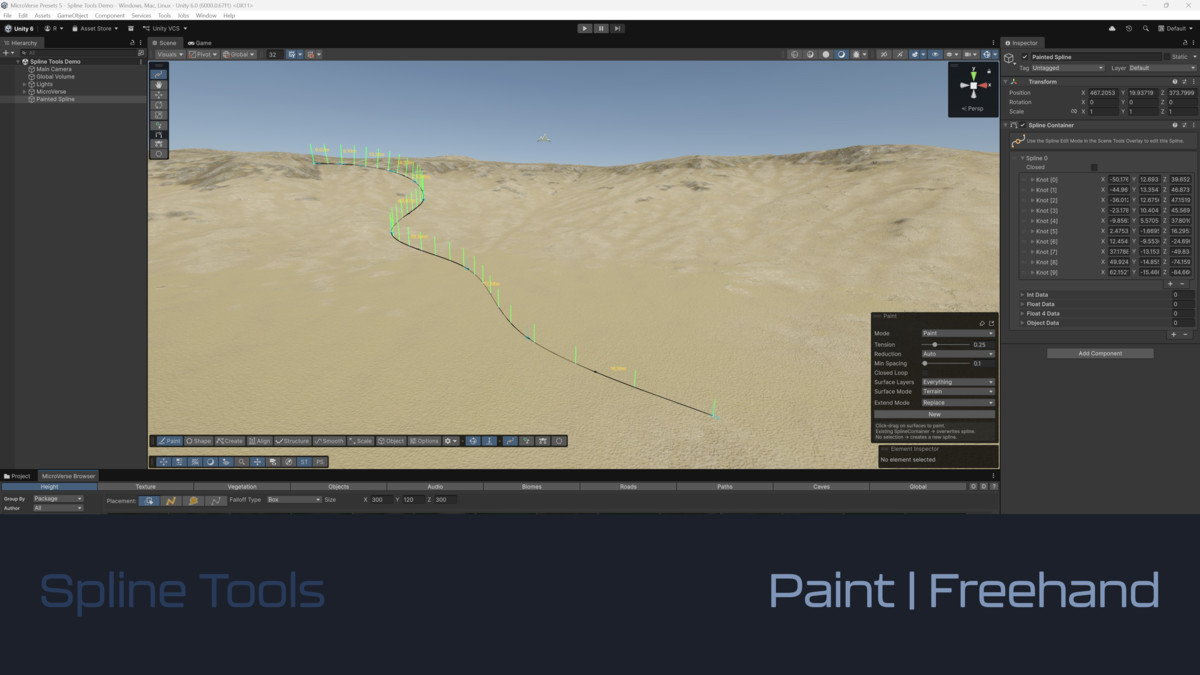Open the Tag dropdown
Image resolution: width=1200 pixels, height=675 pixels.
[1068, 68]
